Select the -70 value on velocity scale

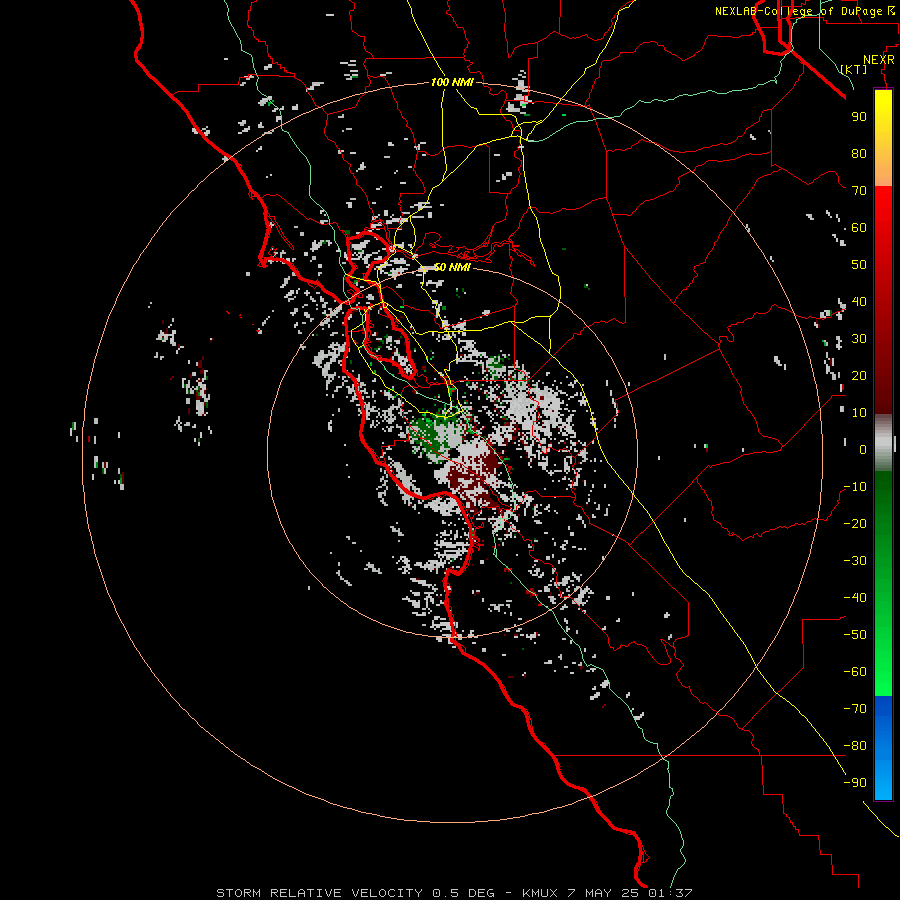click(855, 709)
